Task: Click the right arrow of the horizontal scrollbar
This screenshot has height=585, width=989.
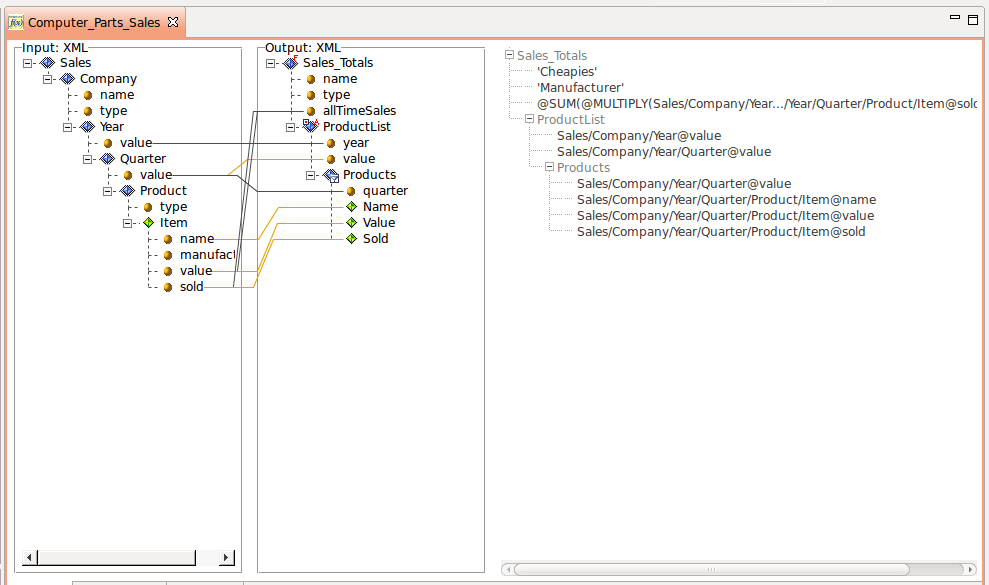Action: pos(226,557)
